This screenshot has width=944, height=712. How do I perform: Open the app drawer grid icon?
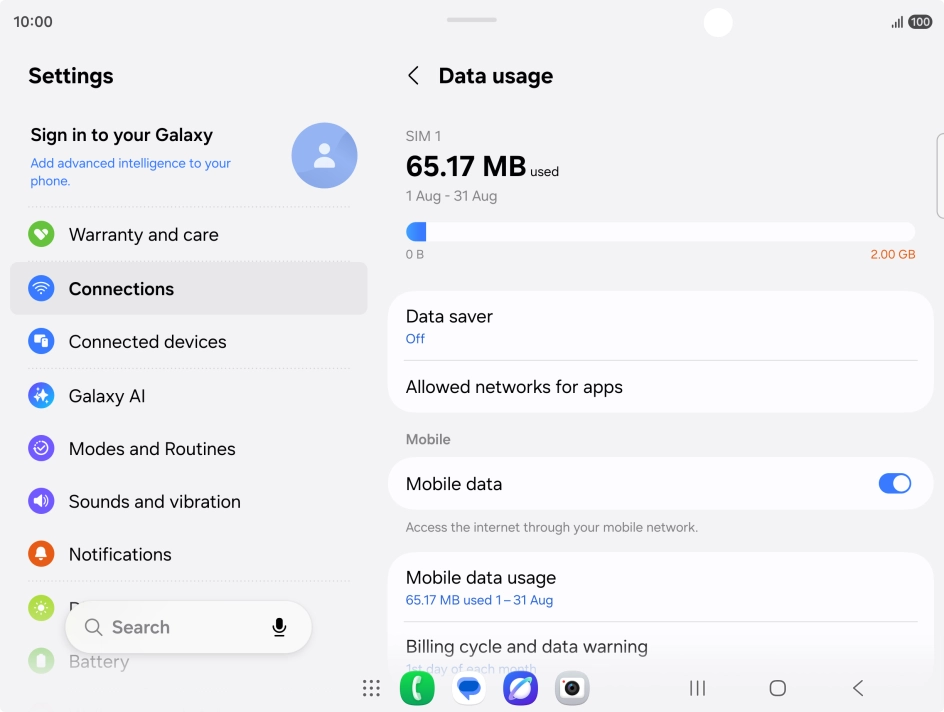[x=371, y=688]
